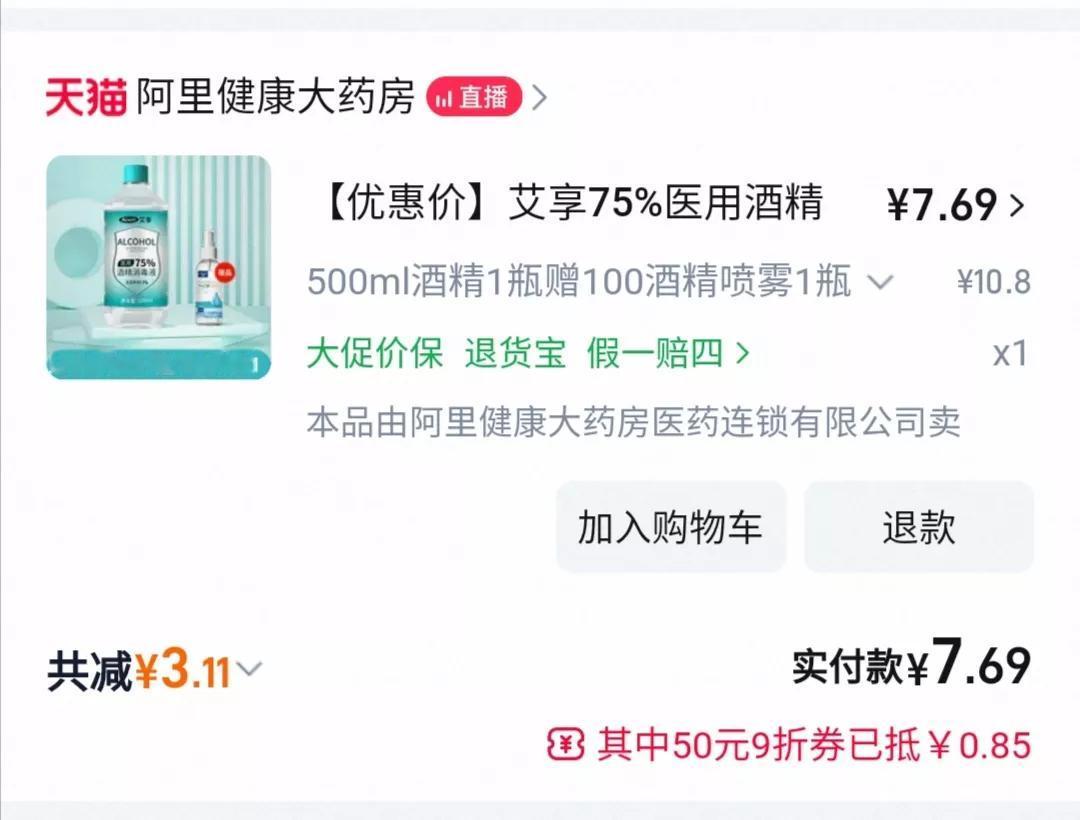The width and height of the screenshot is (1080, 820).
Task: Click the chevron after 假一赔四
Action: pyautogui.click(x=742, y=353)
